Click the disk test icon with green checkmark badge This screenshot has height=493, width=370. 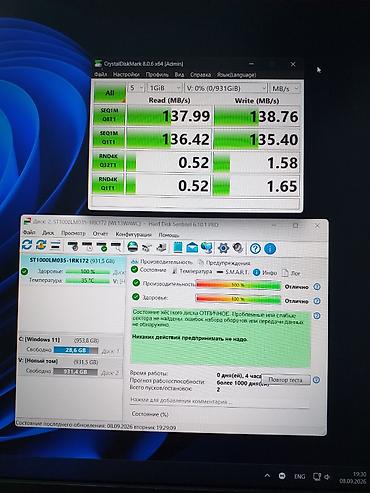(101, 247)
